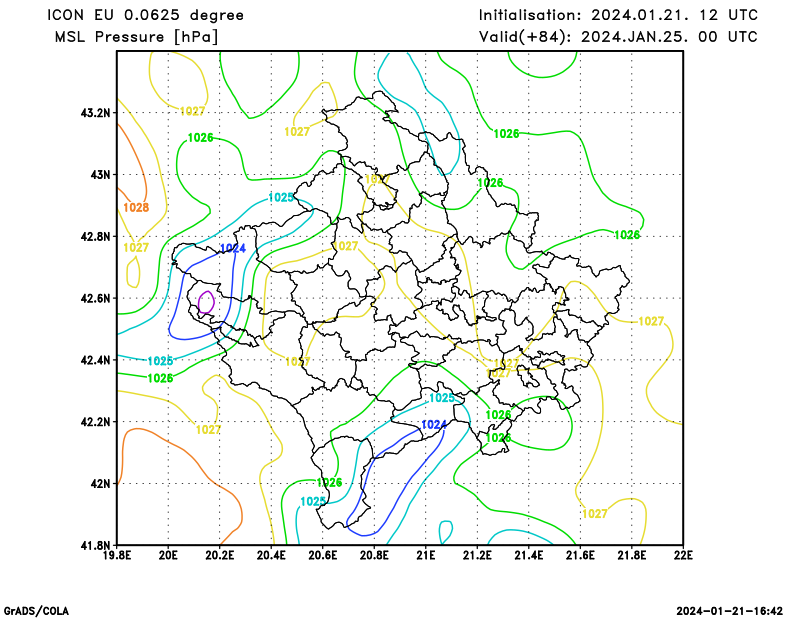Select the "22E" longitude label
Screen dimensions: 800x618
pos(683,555)
